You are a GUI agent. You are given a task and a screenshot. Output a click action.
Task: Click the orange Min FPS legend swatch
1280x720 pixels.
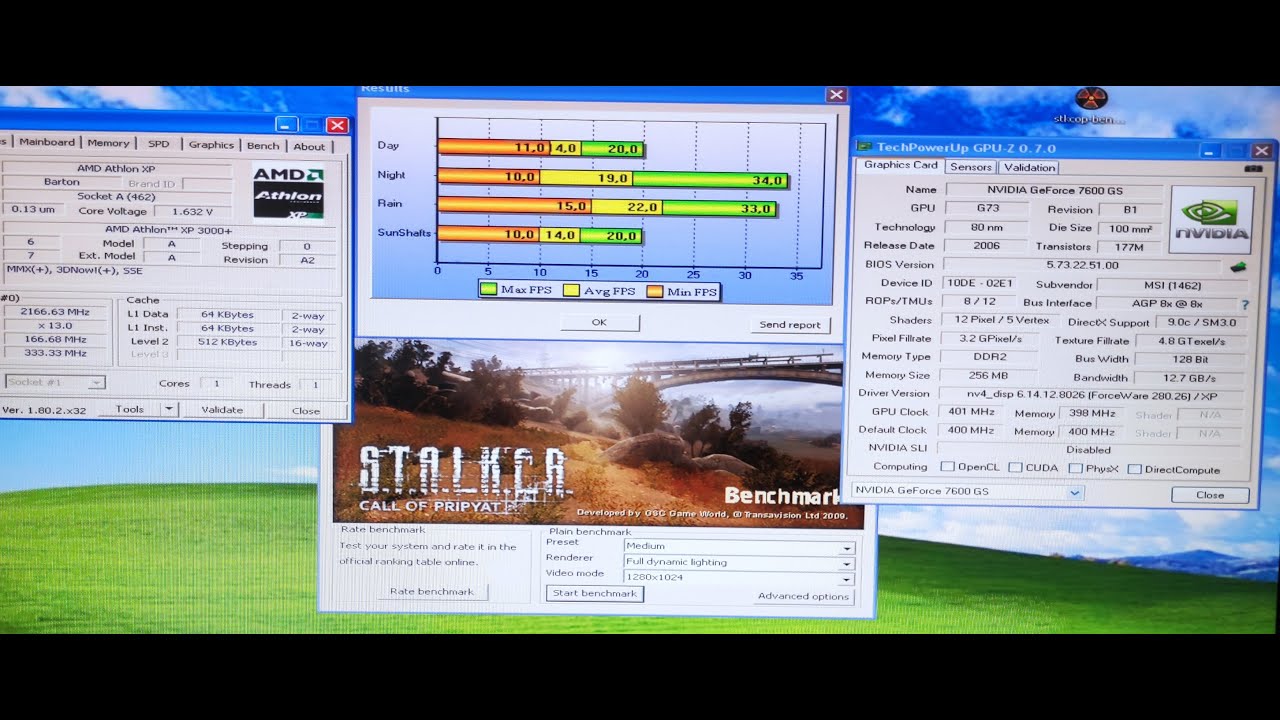coord(654,292)
